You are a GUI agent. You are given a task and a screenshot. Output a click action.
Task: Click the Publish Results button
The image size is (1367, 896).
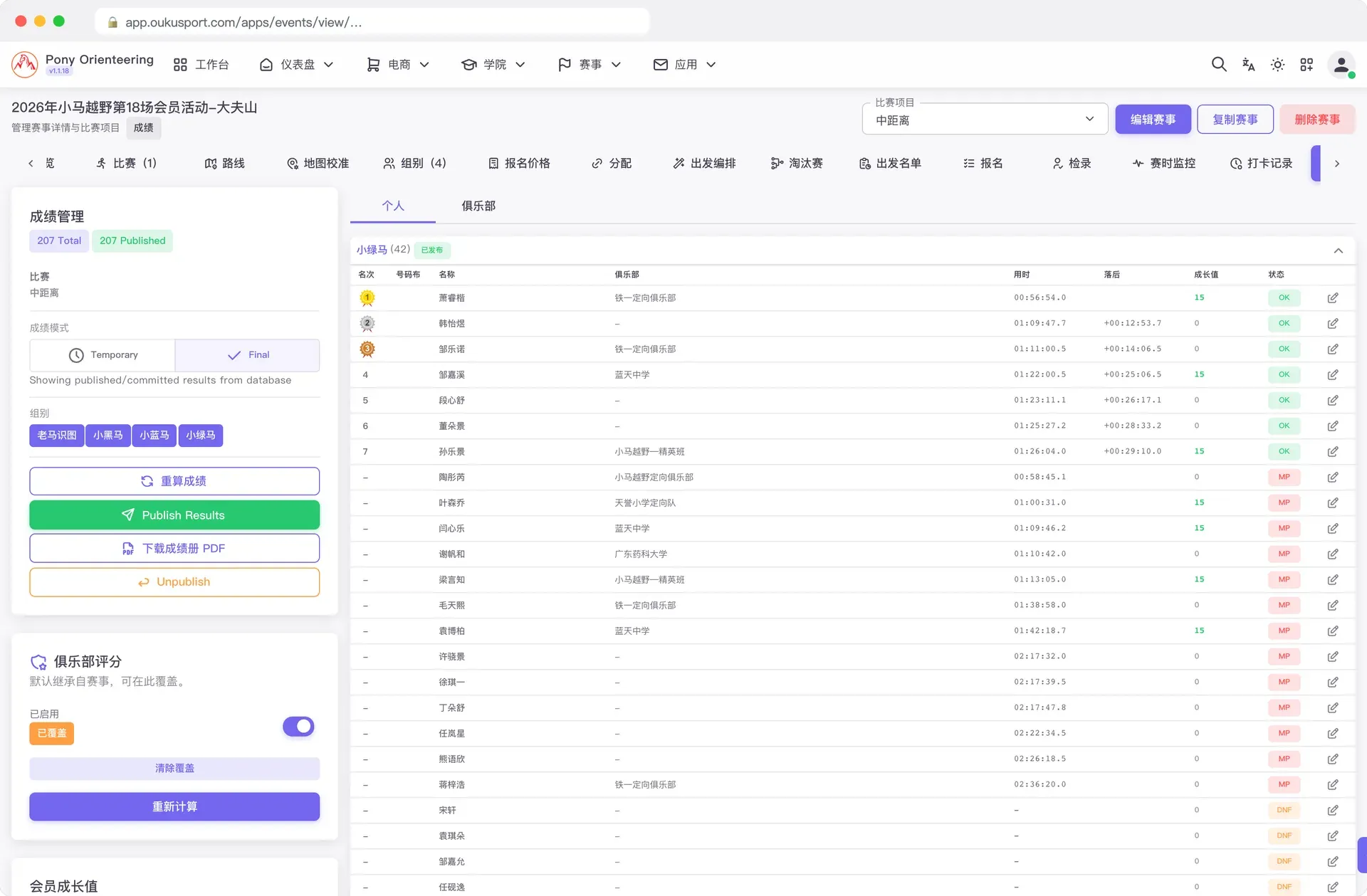pyautogui.click(x=174, y=515)
